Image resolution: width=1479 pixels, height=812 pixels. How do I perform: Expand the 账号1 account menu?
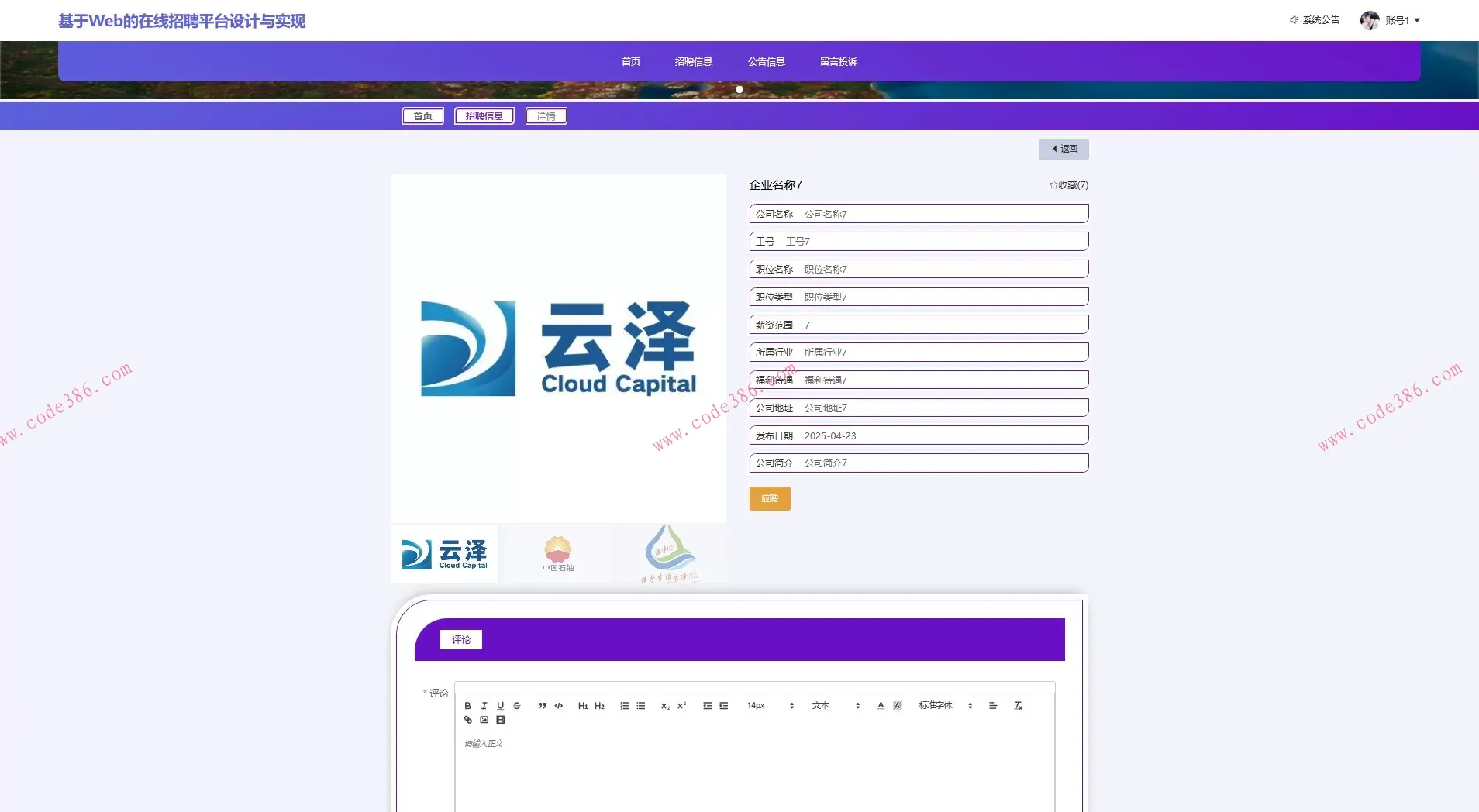1399,20
